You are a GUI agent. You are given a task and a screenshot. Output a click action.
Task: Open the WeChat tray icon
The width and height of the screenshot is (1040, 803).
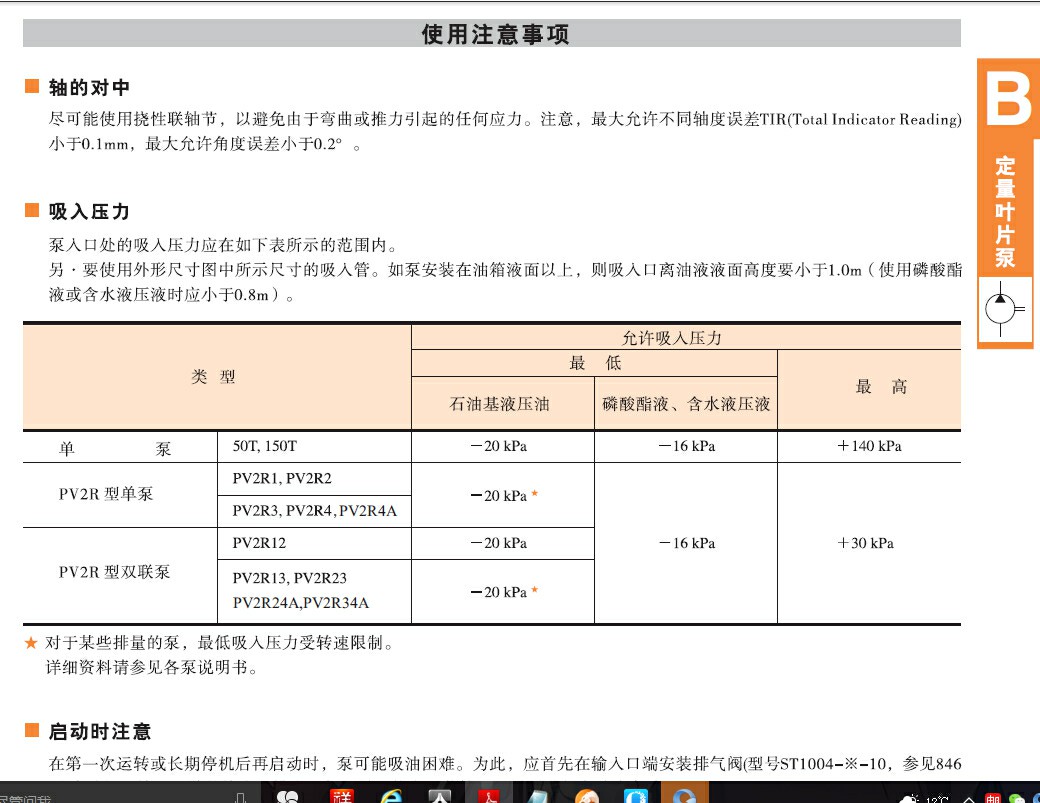point(1017,798)
